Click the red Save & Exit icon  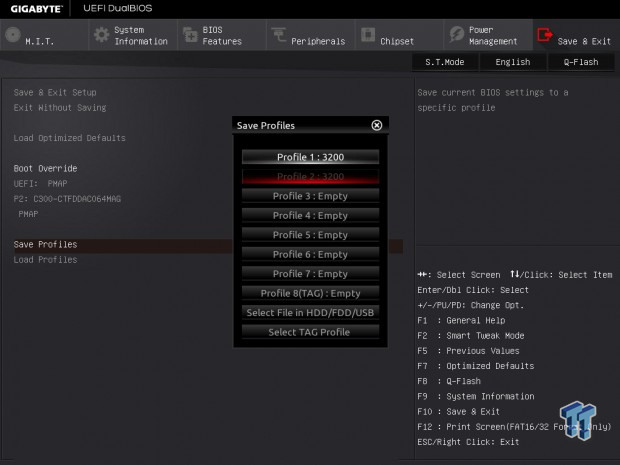(x=544, y=35)
